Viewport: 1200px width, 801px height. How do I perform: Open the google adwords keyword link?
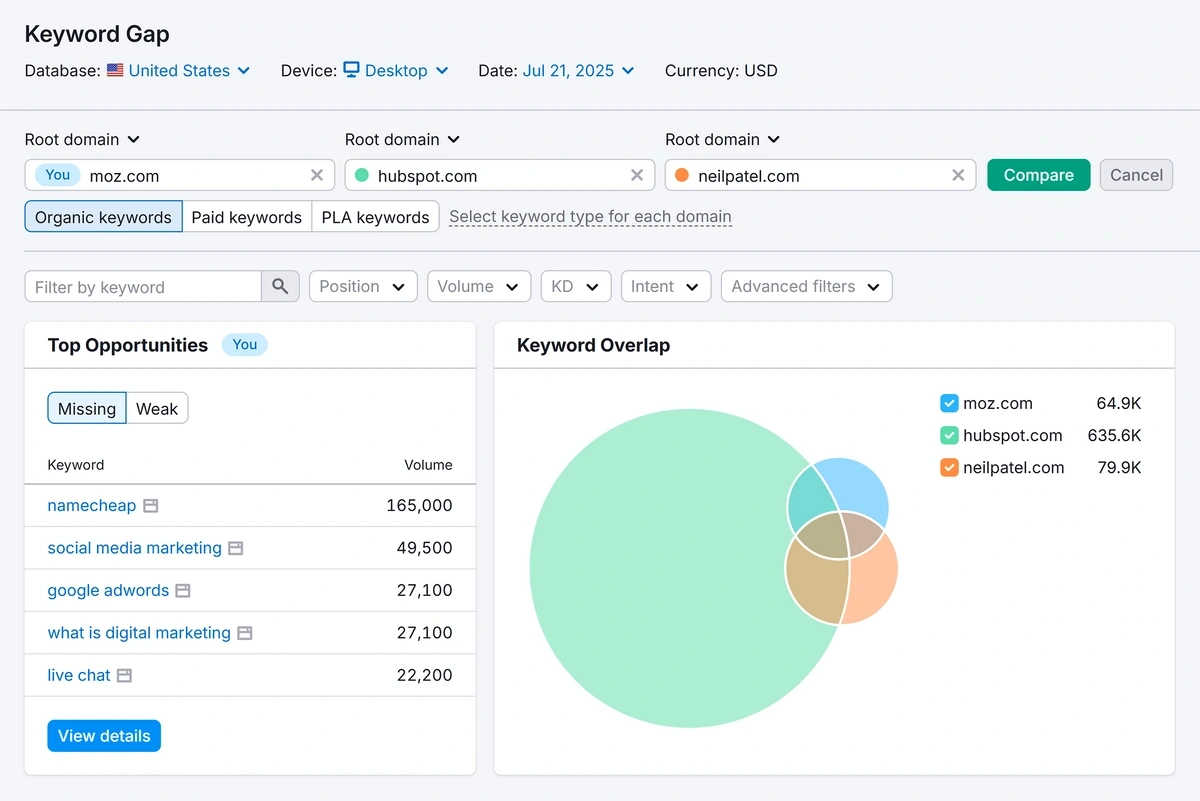click(x=108, y=591)
